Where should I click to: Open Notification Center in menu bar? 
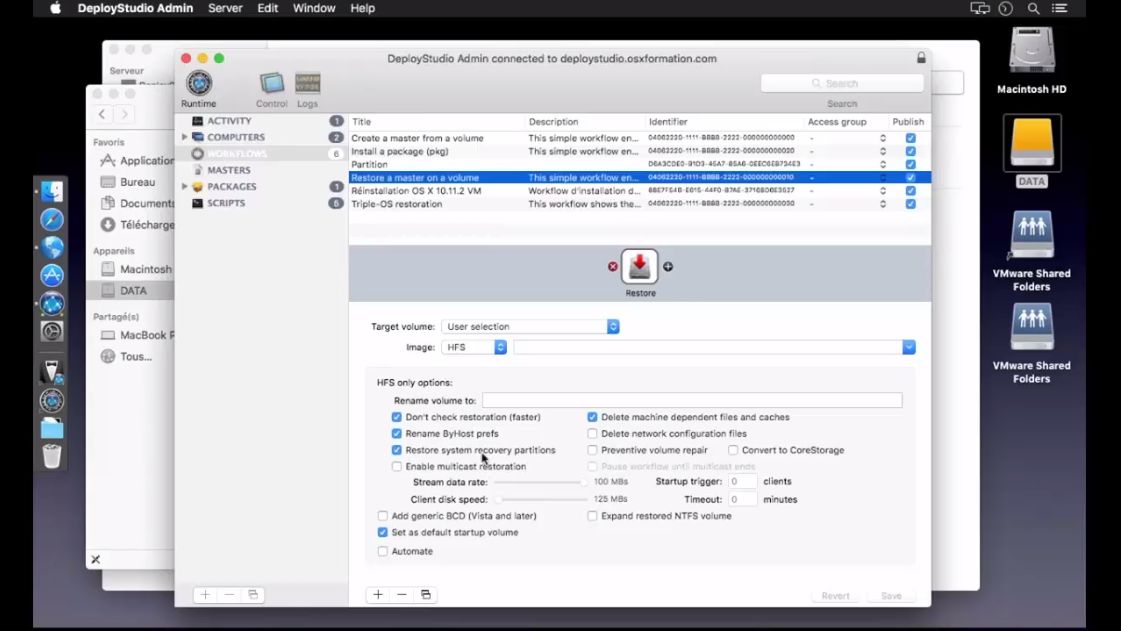[x=1060, y=9]
